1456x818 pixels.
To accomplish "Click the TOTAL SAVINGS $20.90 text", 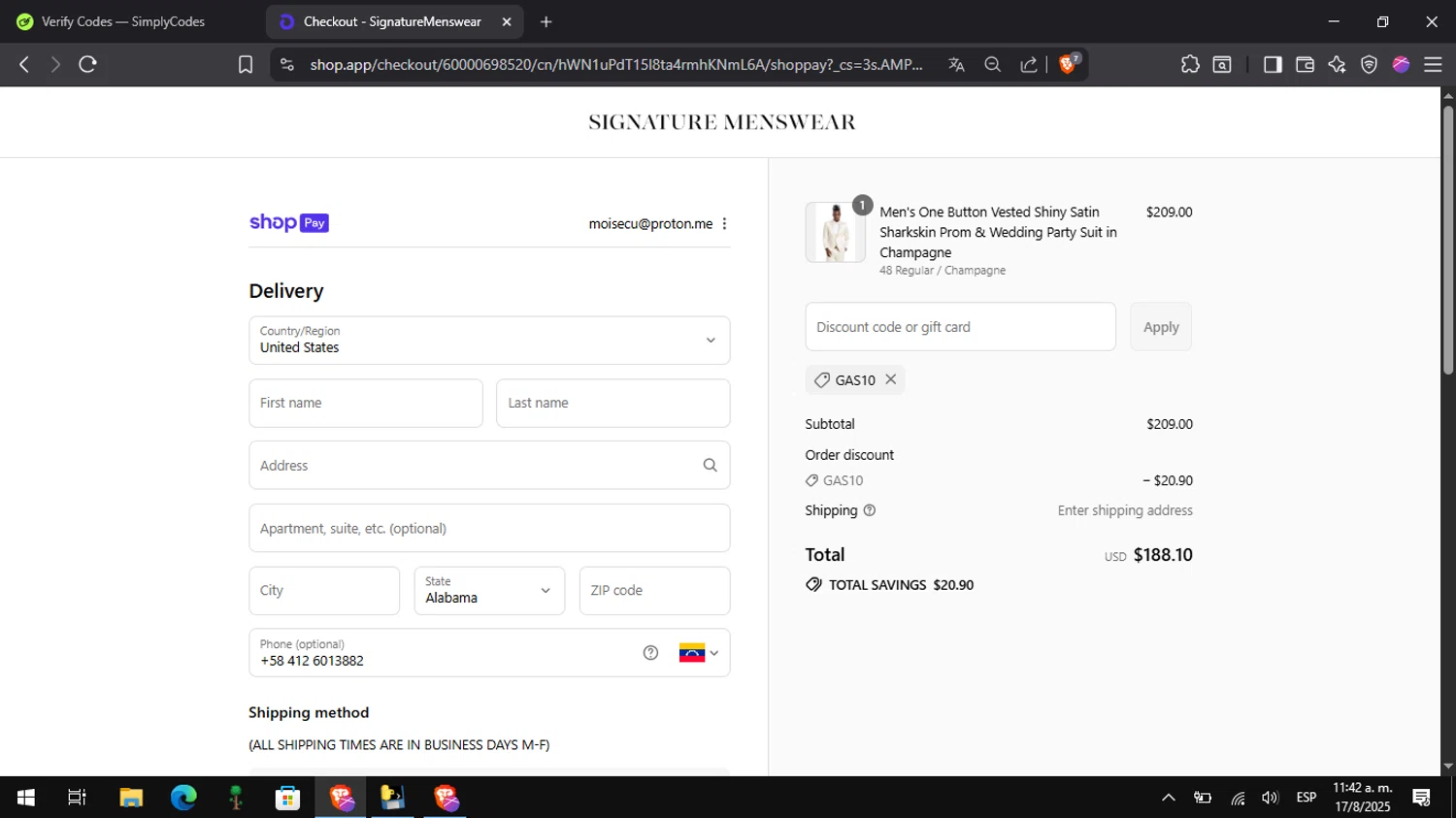I will [x=901, y=585].
